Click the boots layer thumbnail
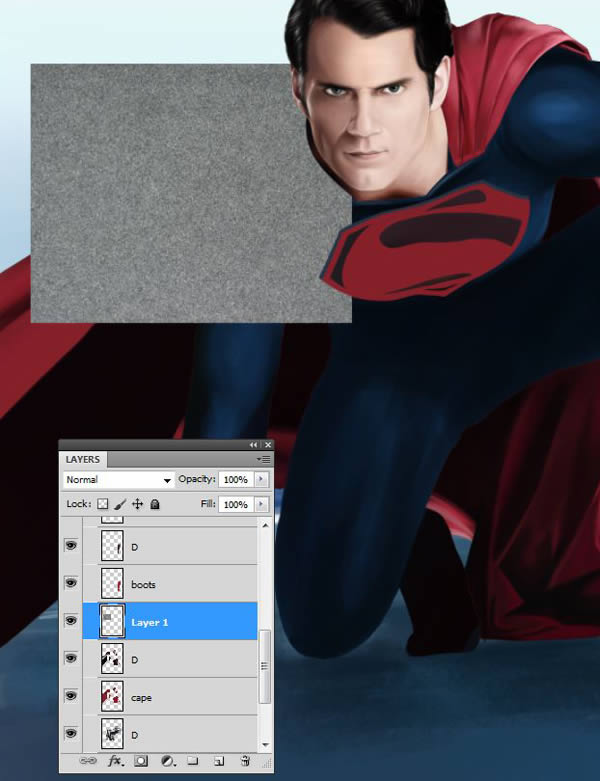 [112, 583]
